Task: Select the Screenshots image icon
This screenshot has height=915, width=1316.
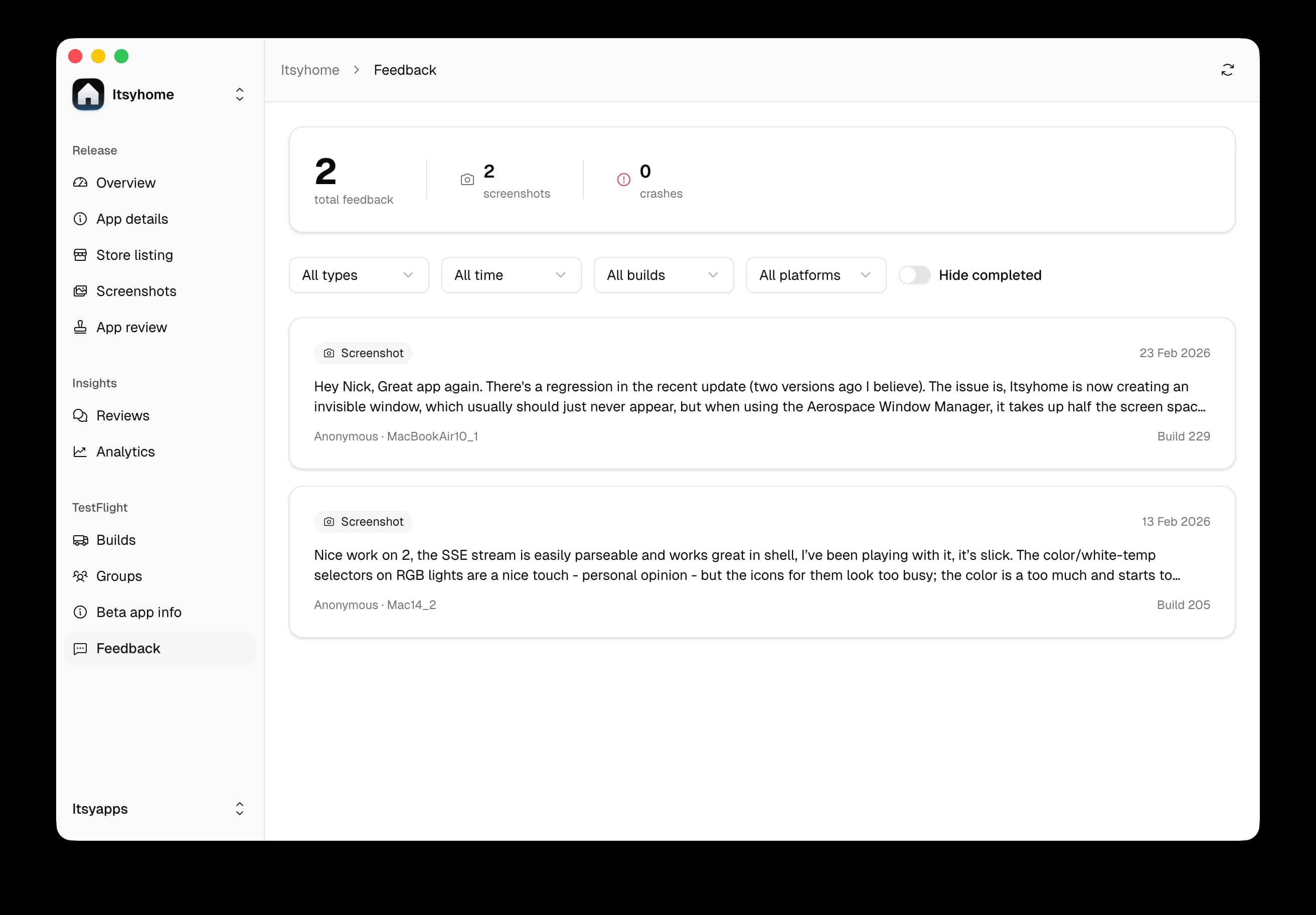Action: pyautogui.click(x=81, y=291)
